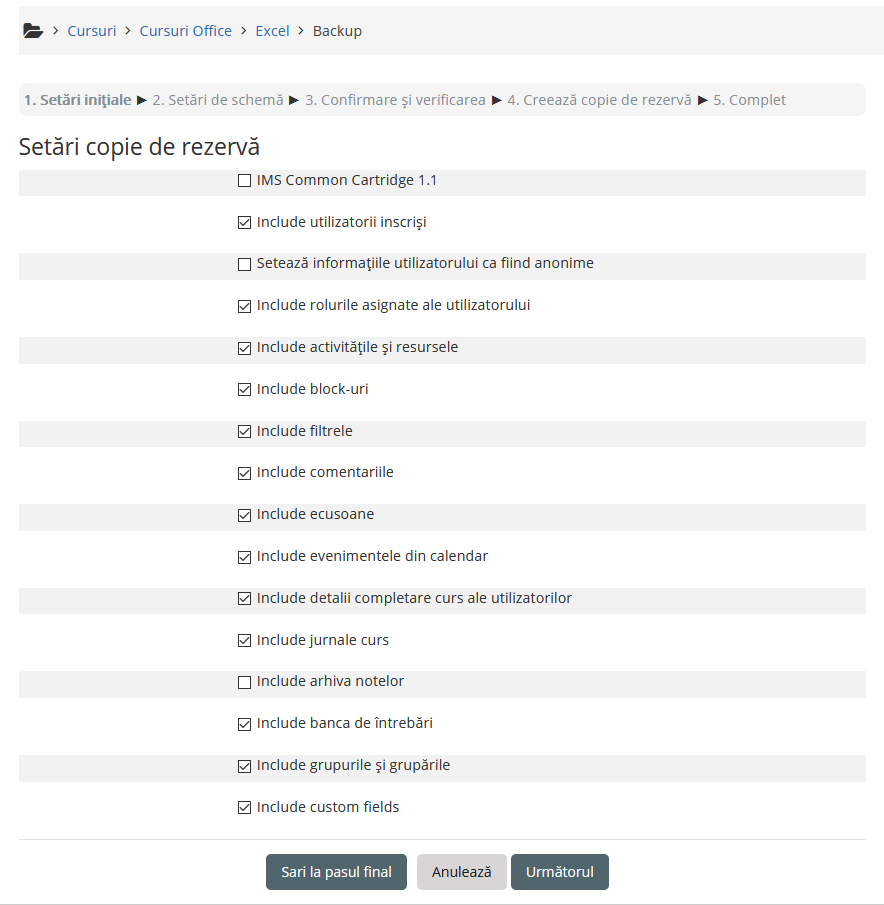Click the folder icon in breadcrumb
This screenshot has width=884, height=905.
[33, 30]
